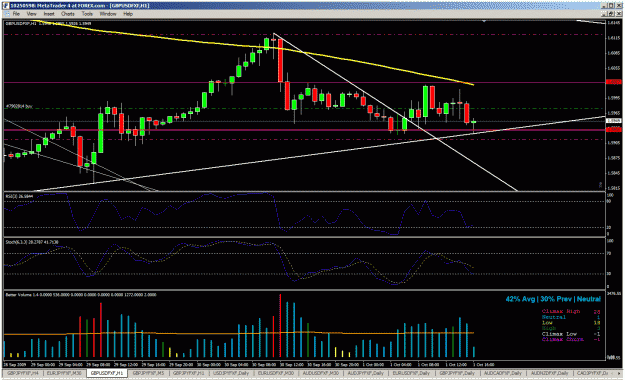
Task: Click the '29 Sep 08:00' time axis label
Action: 98,364
